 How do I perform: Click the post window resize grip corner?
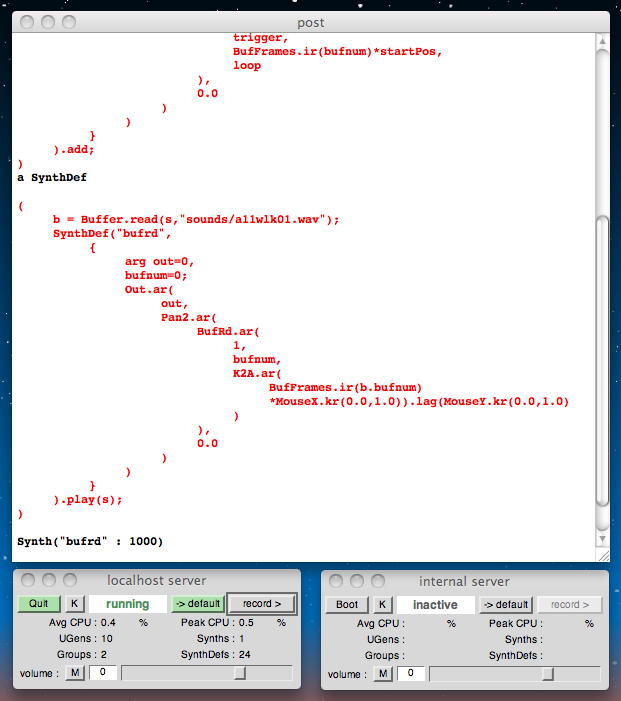pos(603,555)
